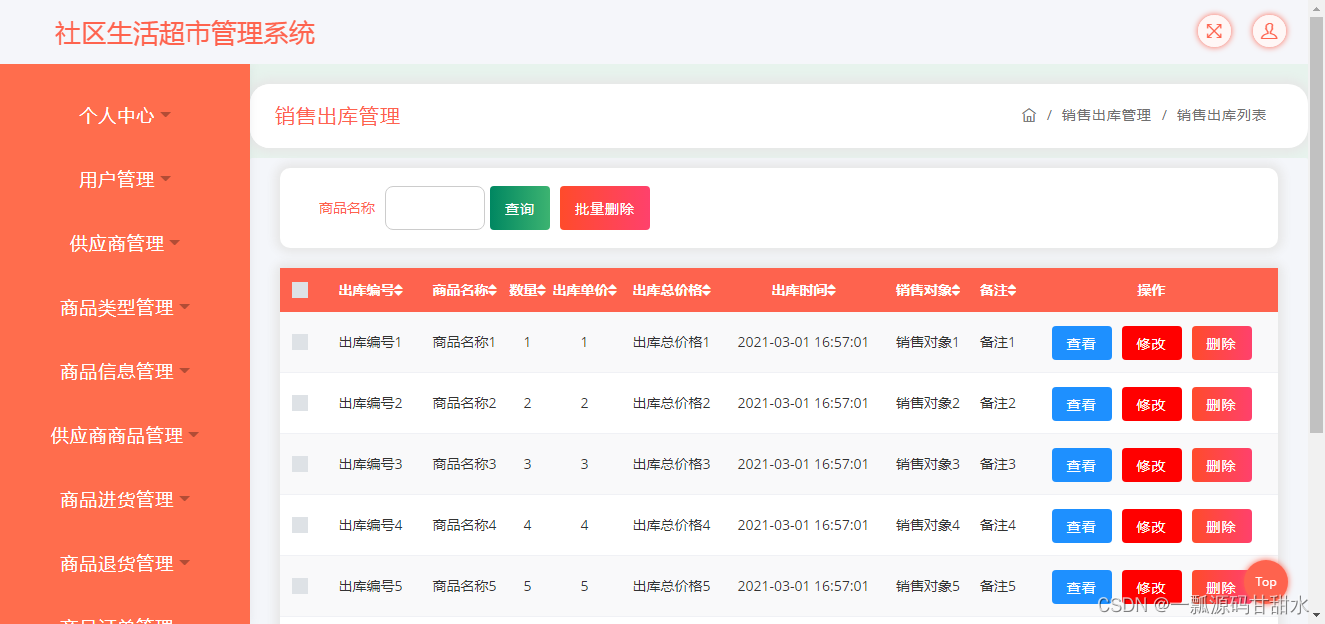Click the 批量删除 batch delete button
The height and width of the screenshot is (624, 1325).
(605, 208)
